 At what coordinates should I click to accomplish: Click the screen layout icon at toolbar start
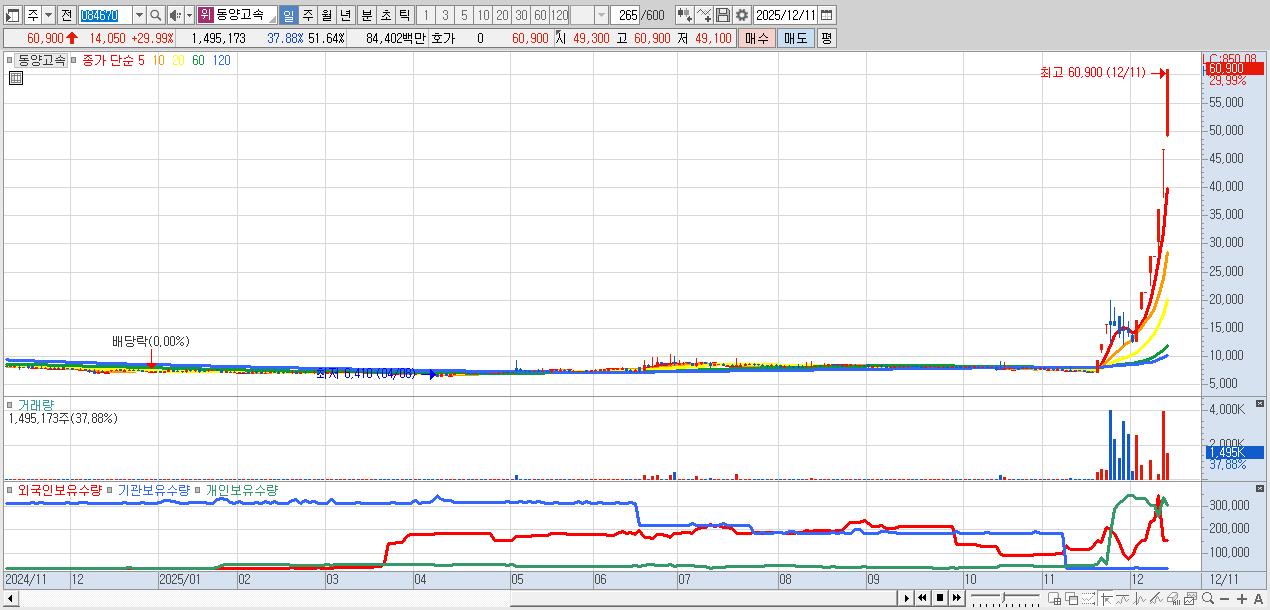(x=12, y=15)
